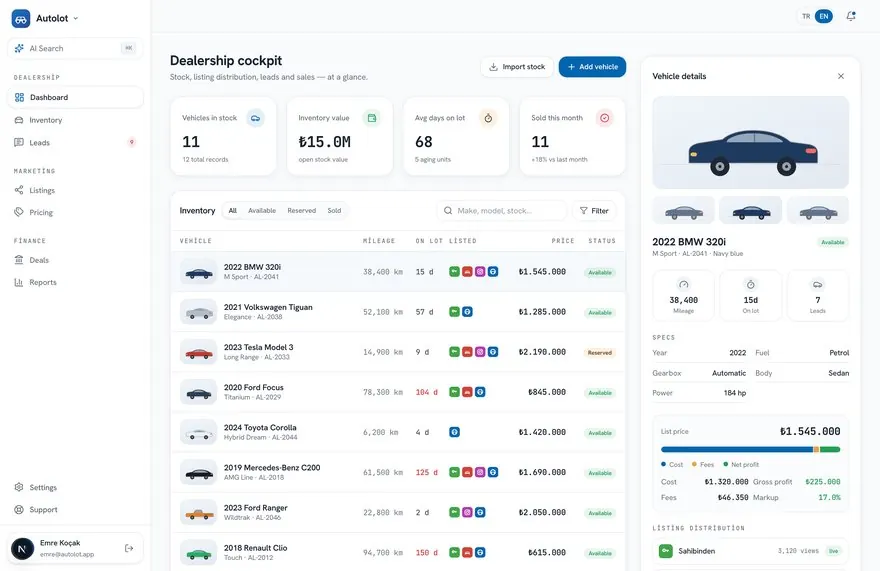This screenshot has width=880, height=571.
Task: Click the Dashboard grid icon in sidebar
Action: pos(19,97)
